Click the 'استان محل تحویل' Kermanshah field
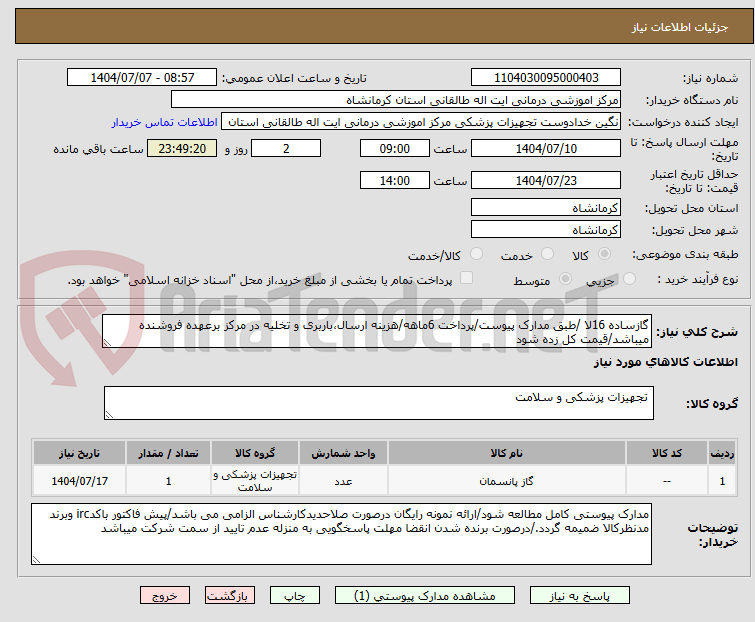Screen dimensions: 755x622 click(545, 208)
